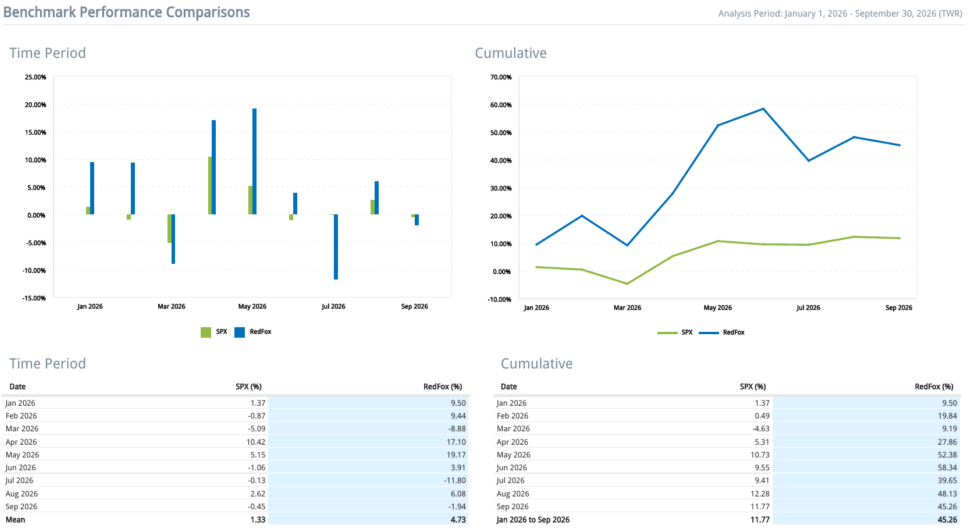Click the RedFox (%) header in the Cumulative table
The width and height of the screenshot is (974, 529).
(x=934, y=387)
